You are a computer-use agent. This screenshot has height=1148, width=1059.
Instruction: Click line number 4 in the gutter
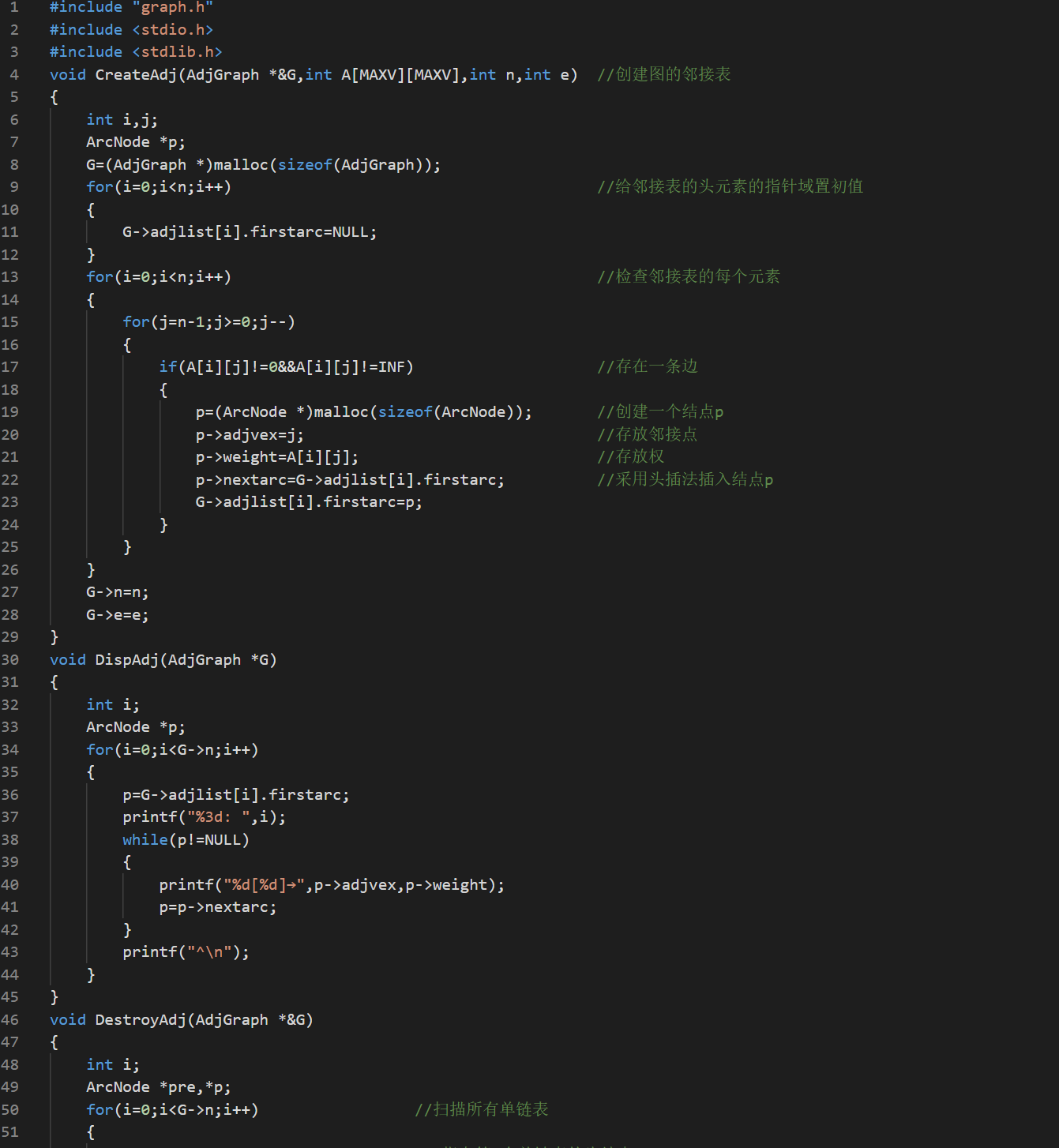[13, 74]
